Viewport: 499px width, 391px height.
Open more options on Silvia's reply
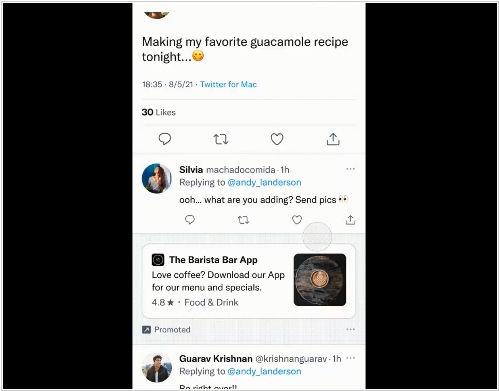point(350,169)
